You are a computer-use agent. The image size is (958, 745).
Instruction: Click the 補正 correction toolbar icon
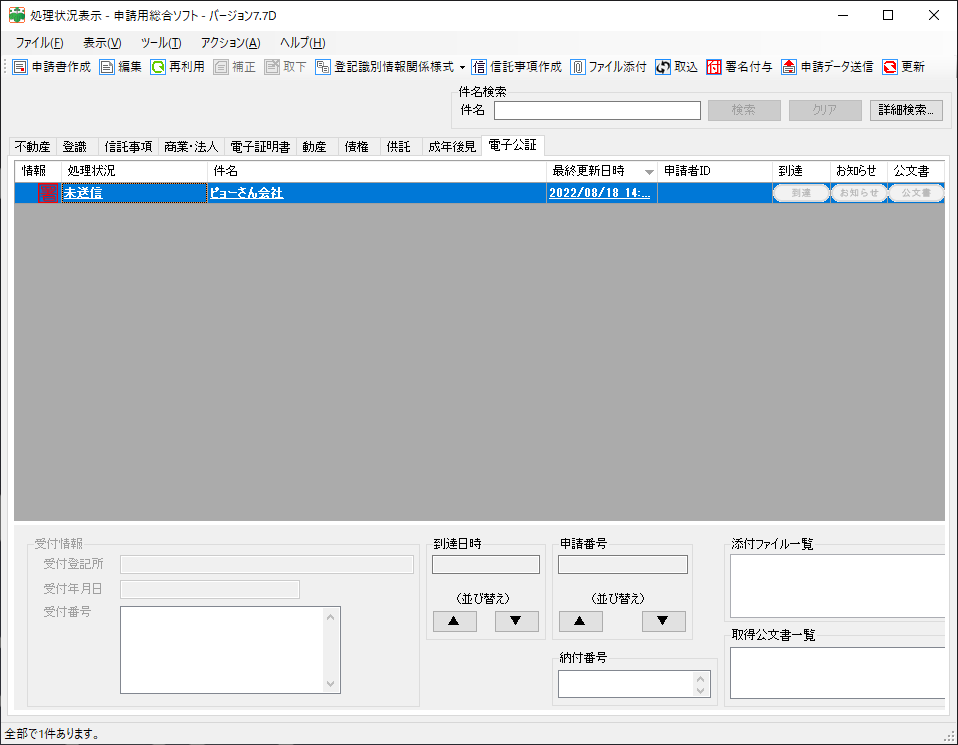[x=221, y=67]
